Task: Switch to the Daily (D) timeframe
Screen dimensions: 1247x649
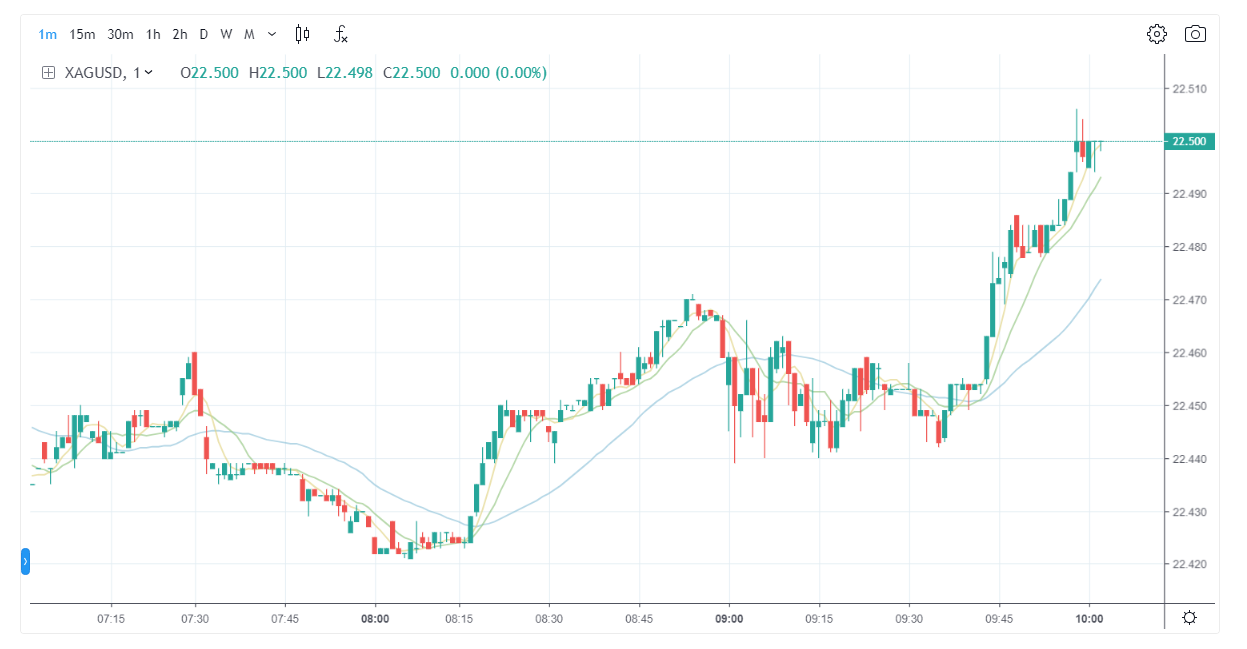Action: click(x=203, y=34)
